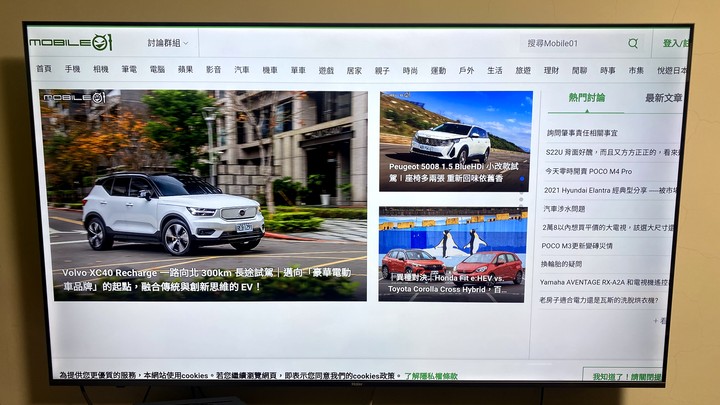Open the 時事 category
The height and width of the screenshot is (405, 720).
pyautogui.click(x=608, y=70)
